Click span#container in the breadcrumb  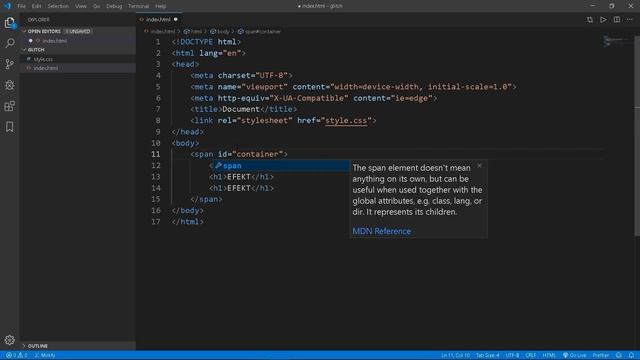point(262,31)
